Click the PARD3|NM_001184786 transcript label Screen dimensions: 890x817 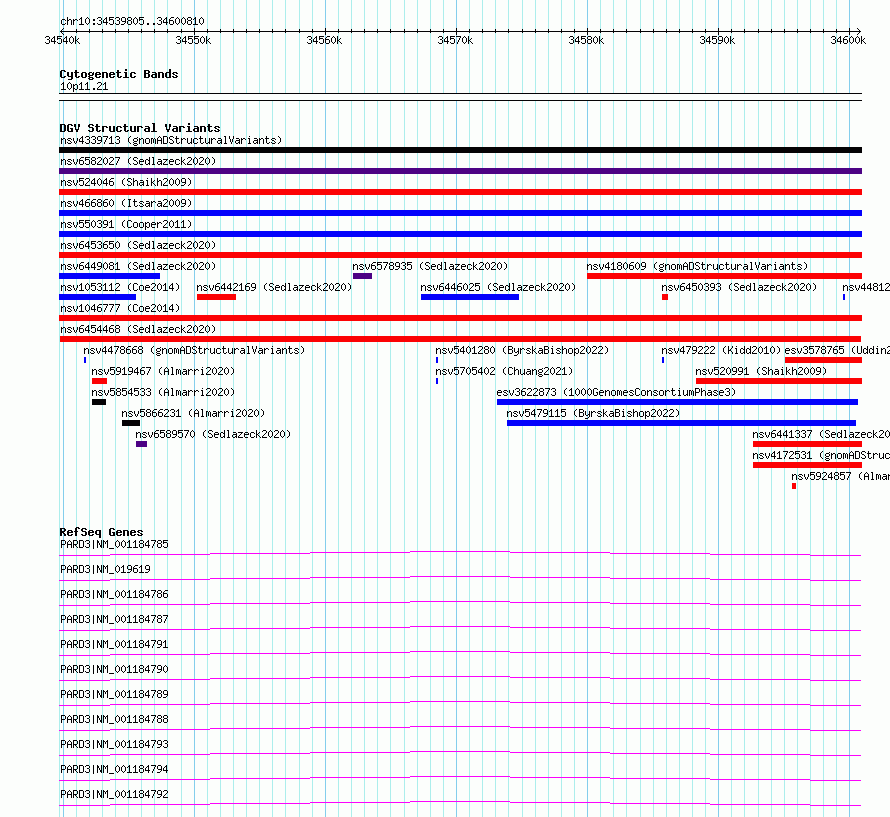click(x=114, y=594)
